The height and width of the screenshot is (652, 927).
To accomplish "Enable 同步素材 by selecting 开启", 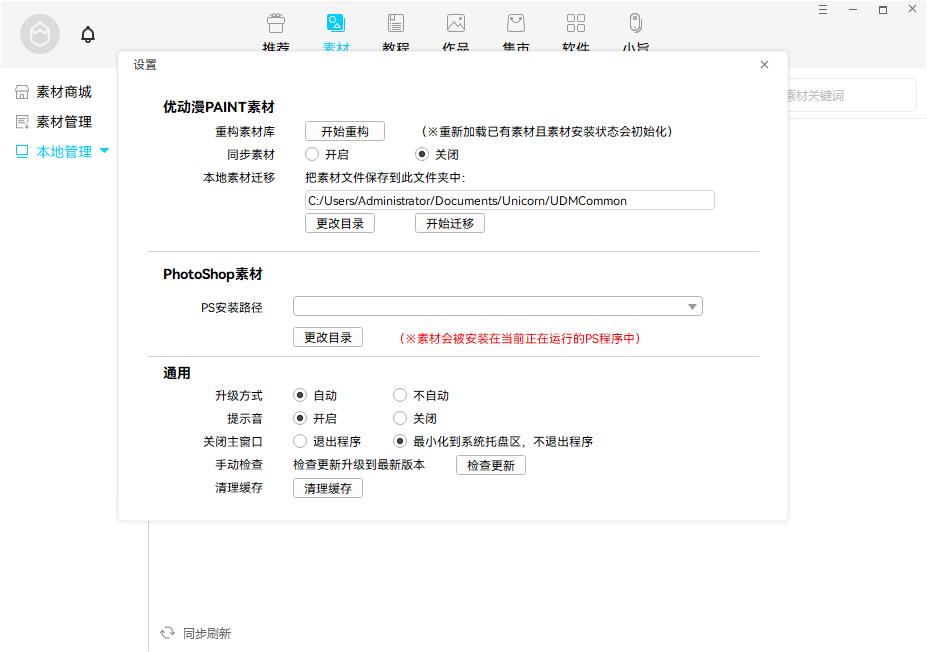I will pyautogui.click(x=310, y=154).
